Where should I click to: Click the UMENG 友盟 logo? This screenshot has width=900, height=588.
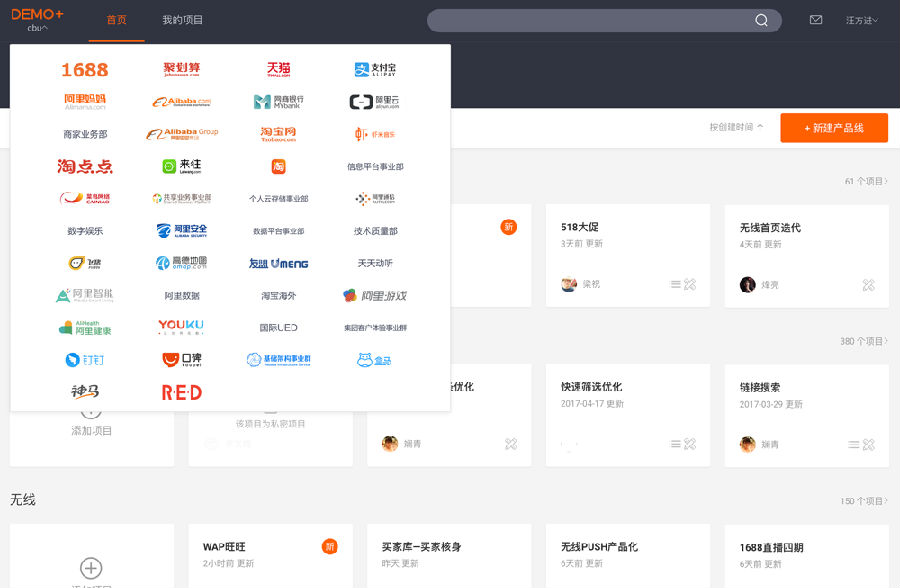[278, 263]
